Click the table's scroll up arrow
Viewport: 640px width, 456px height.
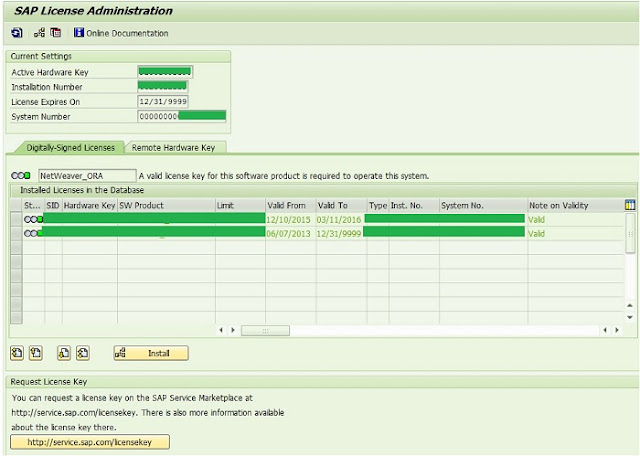tap(630, 305)
